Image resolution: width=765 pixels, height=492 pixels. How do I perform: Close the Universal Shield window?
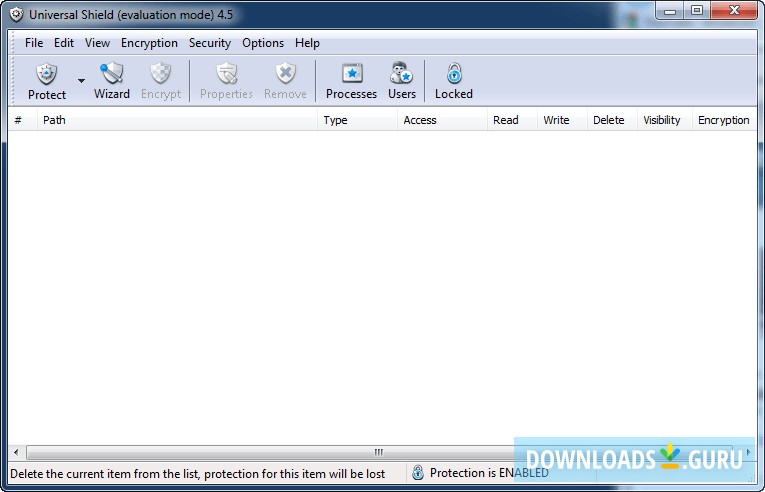coord(734,11)
